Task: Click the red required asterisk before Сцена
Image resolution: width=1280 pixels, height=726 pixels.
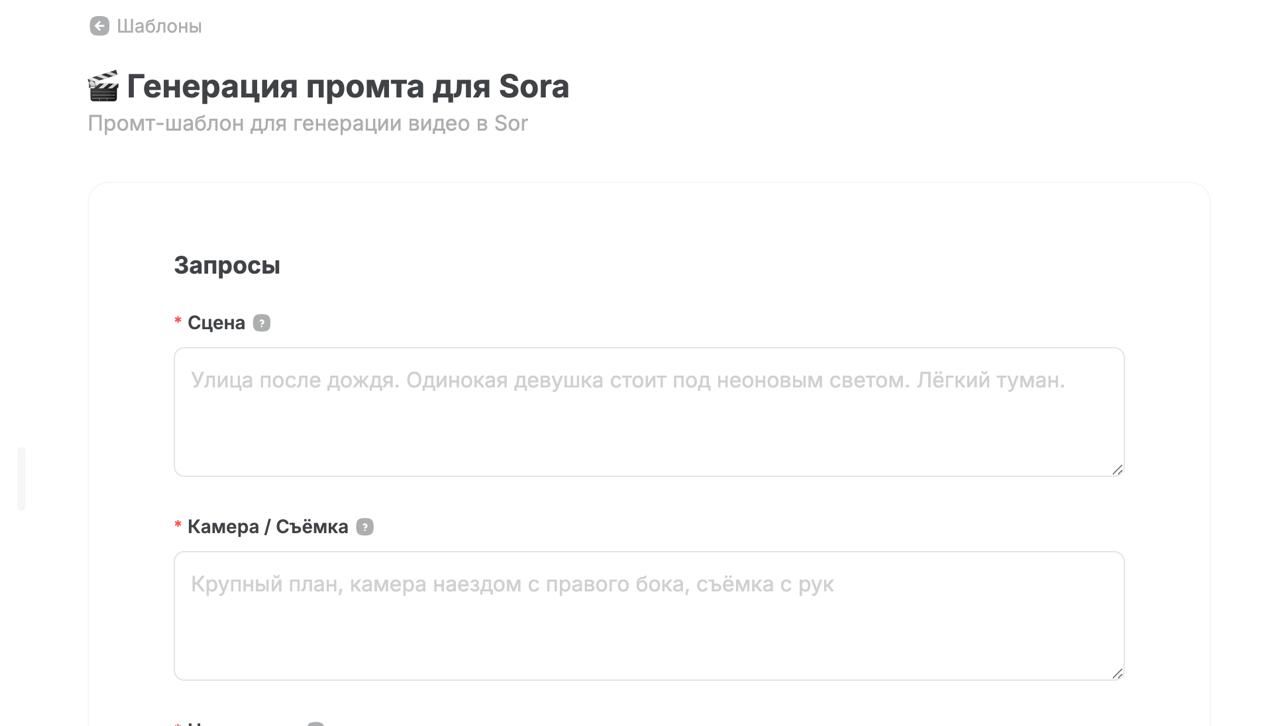Action: point(178,323)
